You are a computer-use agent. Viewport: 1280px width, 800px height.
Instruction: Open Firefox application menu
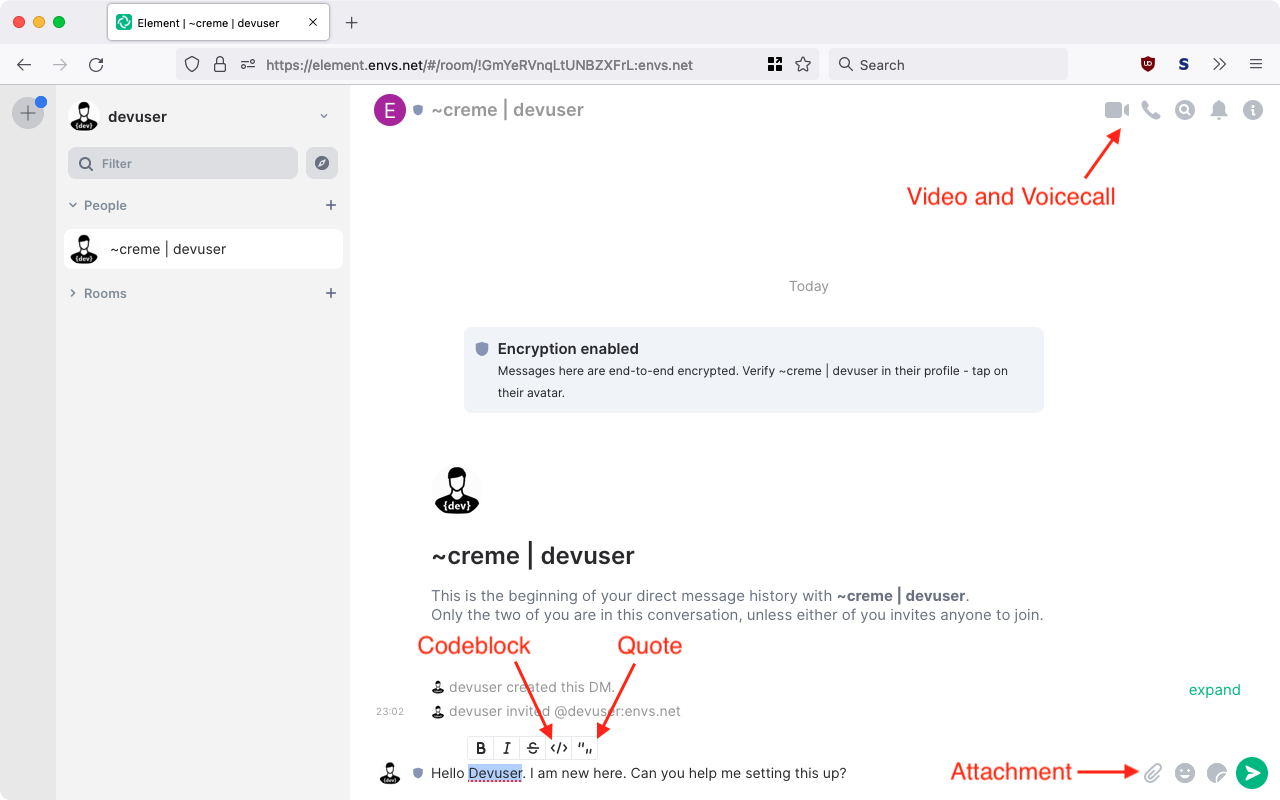(1255, 64)
